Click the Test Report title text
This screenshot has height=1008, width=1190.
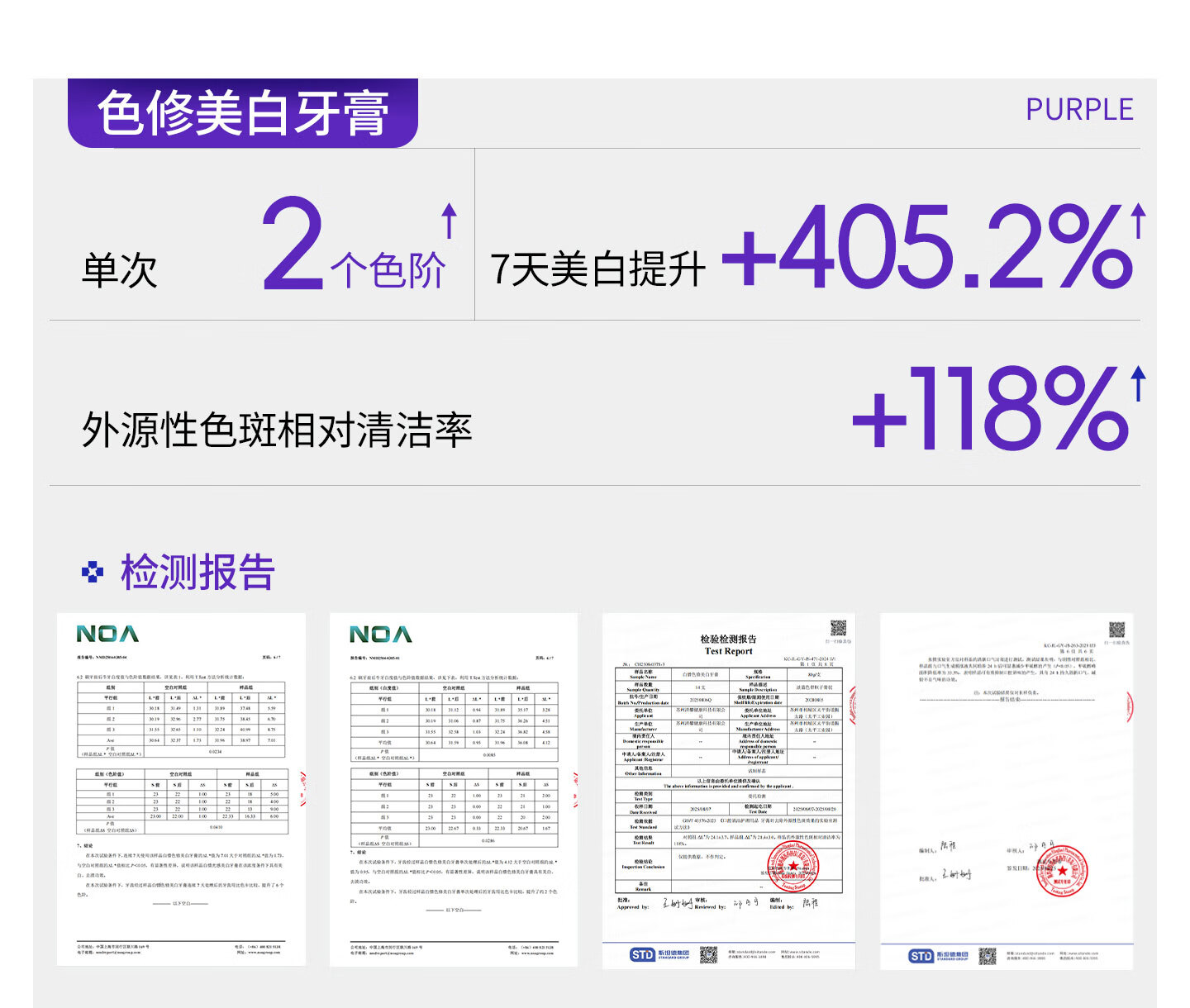tap(728, 651)
